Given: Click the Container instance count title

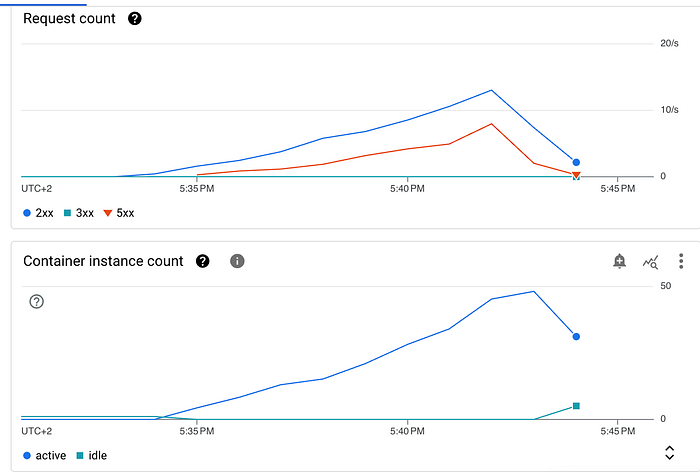Looking at the screenshot, I should [x=103, y=261].
